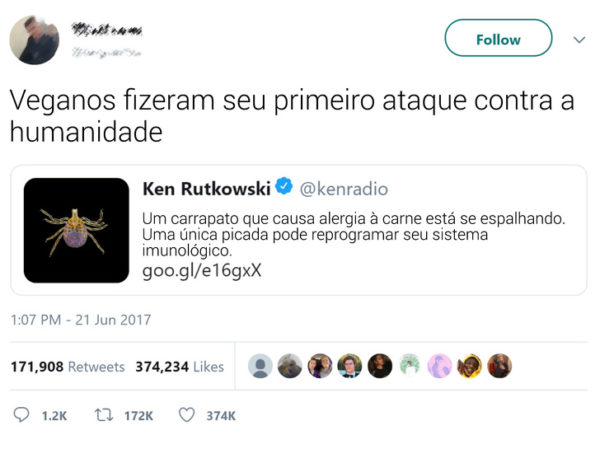The height and width of the screenshot is (449, 600).
Task: Open the tweet author's profile picture
Action: (x=34, y=40)
